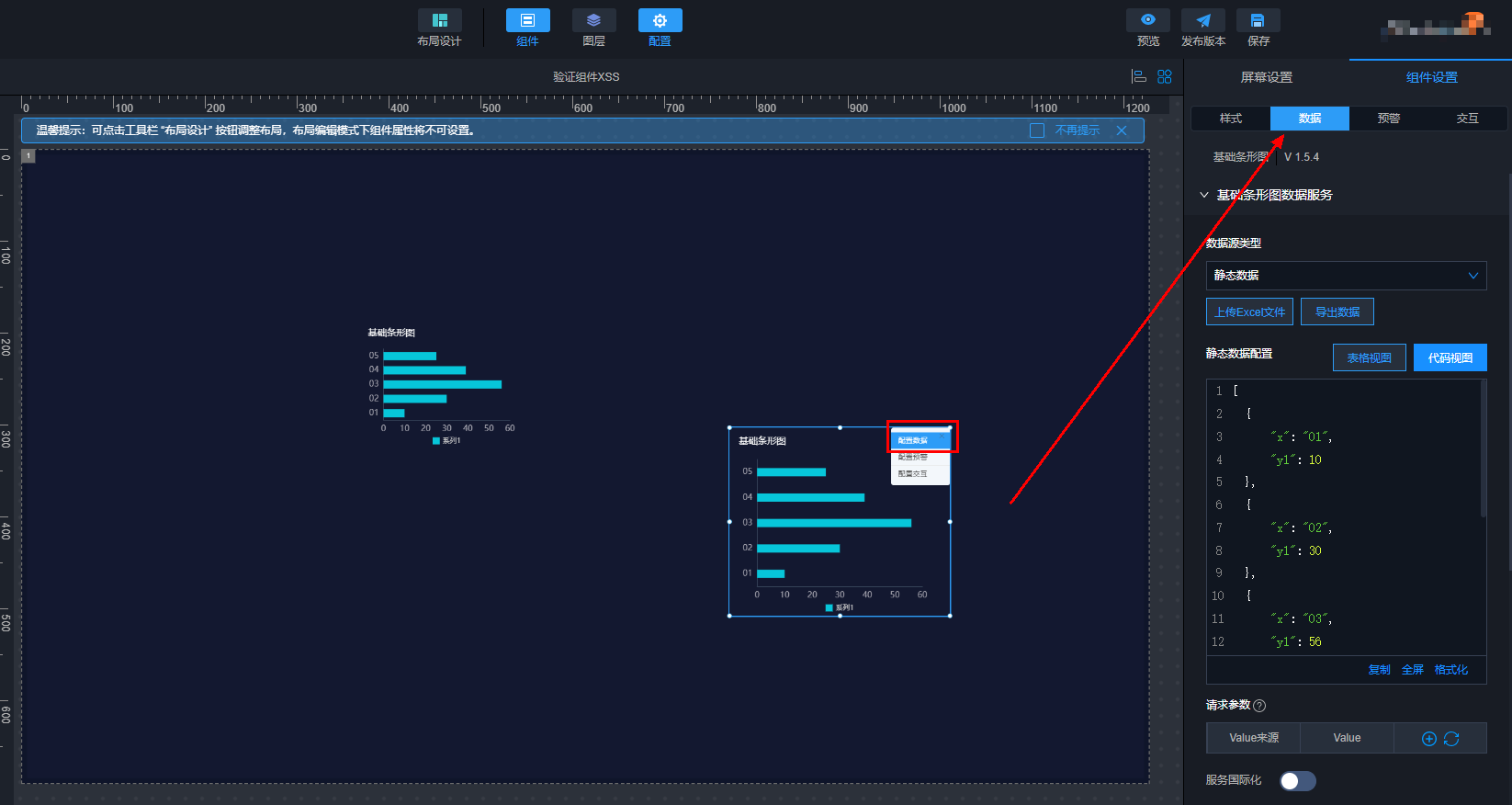
Task: Click the 系列1 legend of the right chart
Action: click(x=840, y=607)
